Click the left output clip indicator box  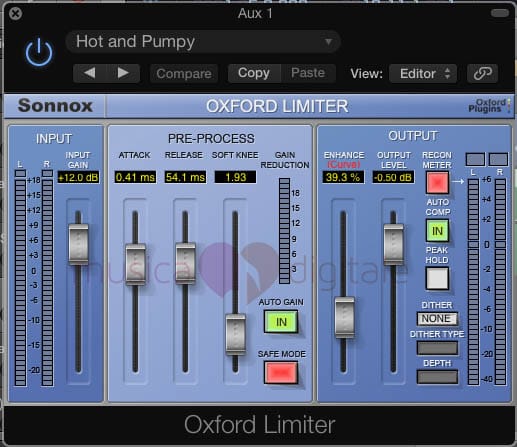click(475, 159)
